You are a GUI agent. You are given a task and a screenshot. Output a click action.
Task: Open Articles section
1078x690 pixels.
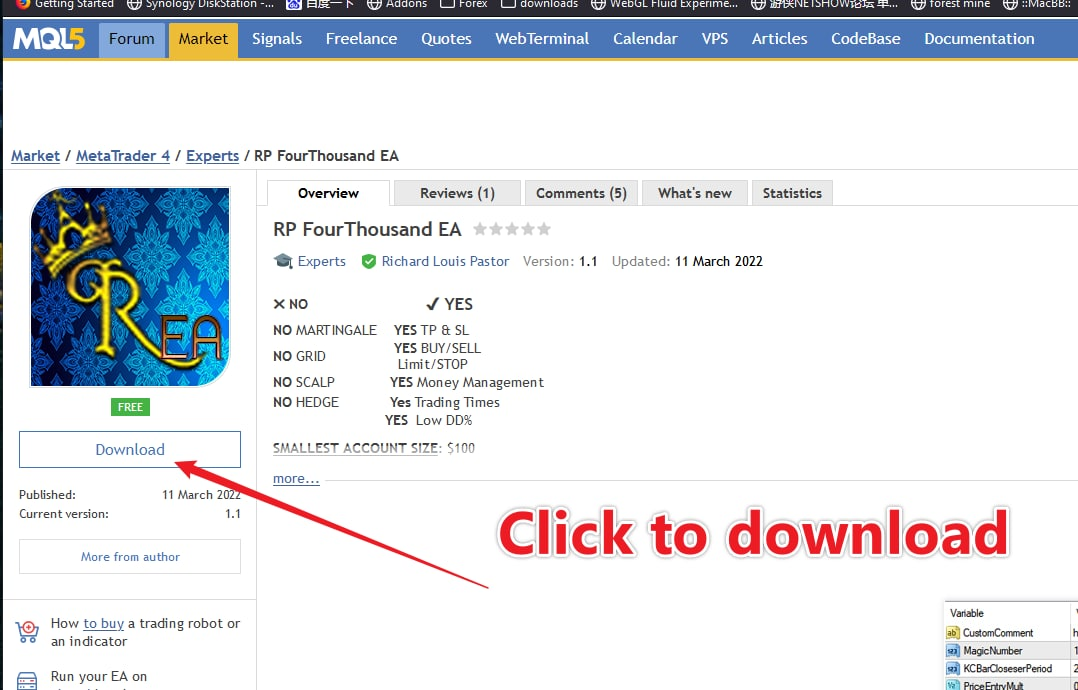click(x=780, y=39)
